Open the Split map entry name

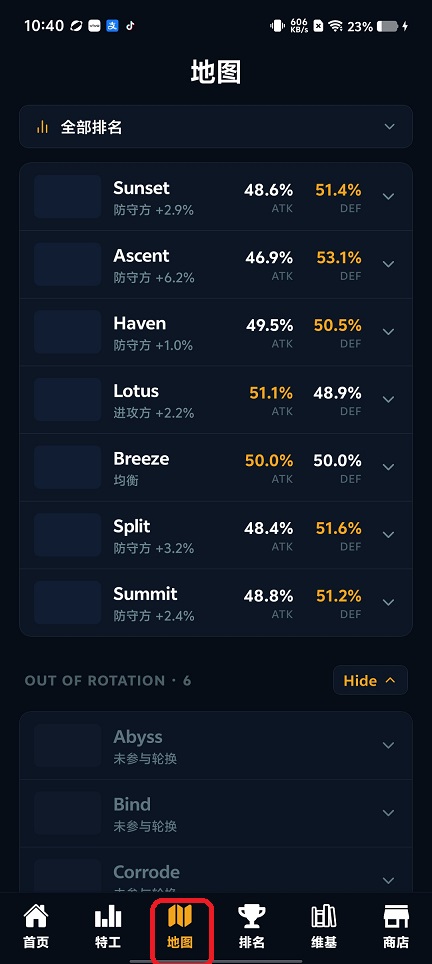pyautogui.click(x=132, y=527)
